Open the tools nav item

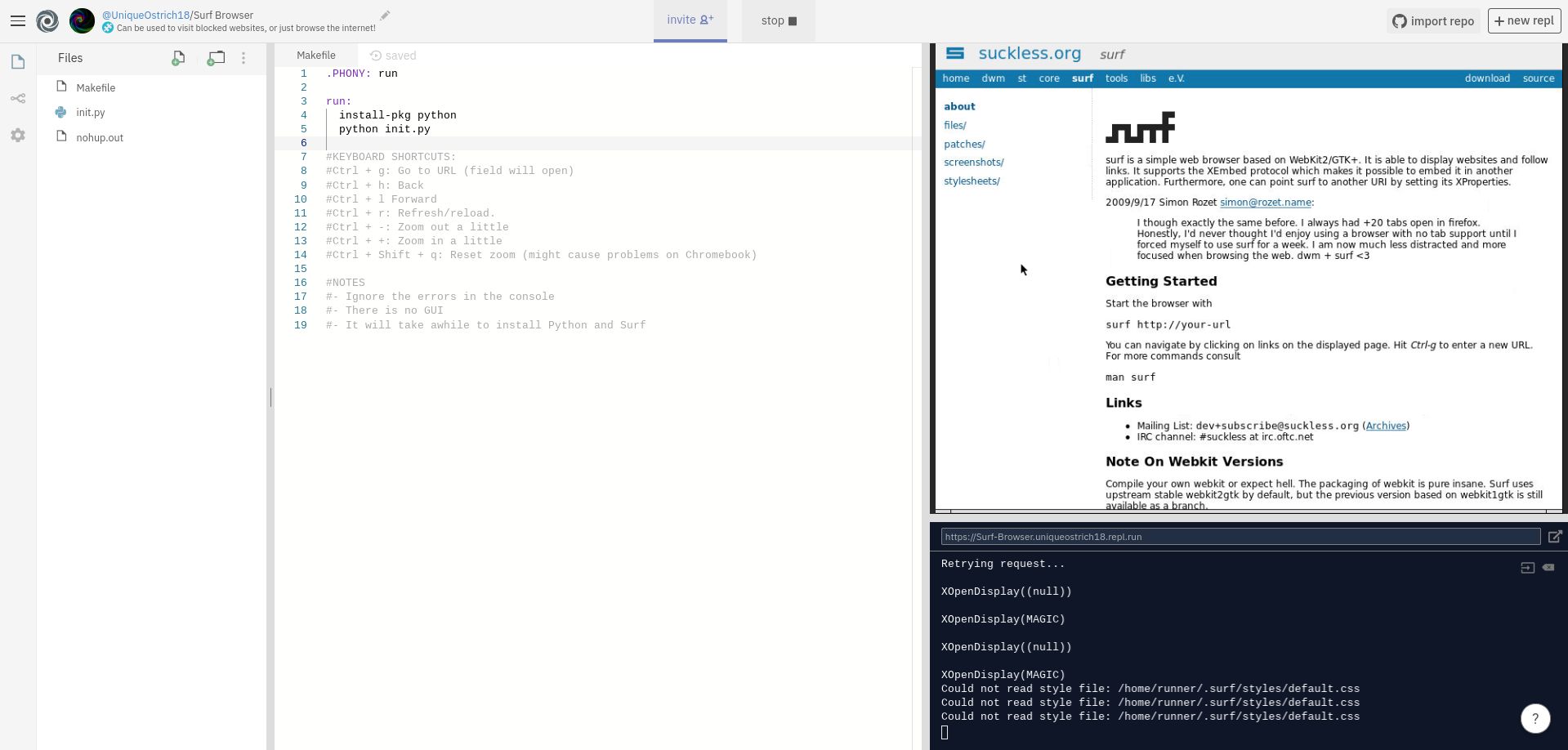[1116, 78]
